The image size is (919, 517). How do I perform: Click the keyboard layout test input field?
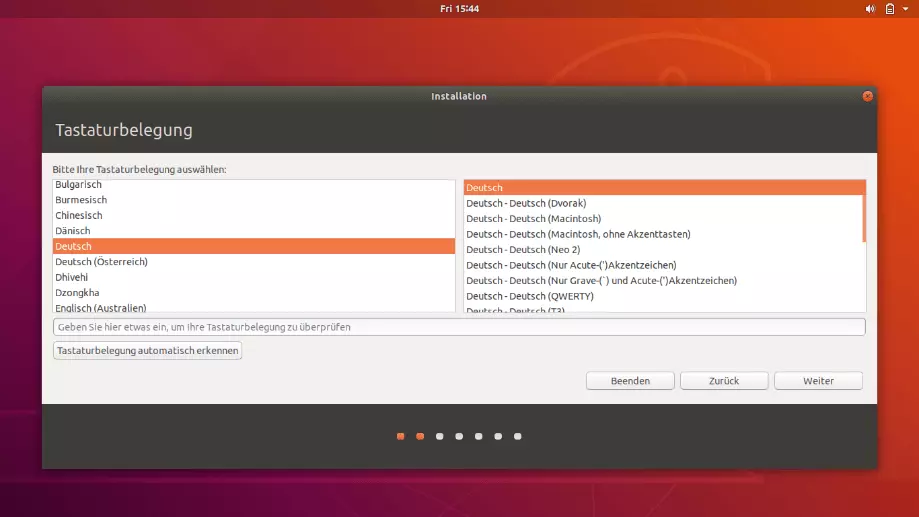pyautogui.click(x=459, y=327)
